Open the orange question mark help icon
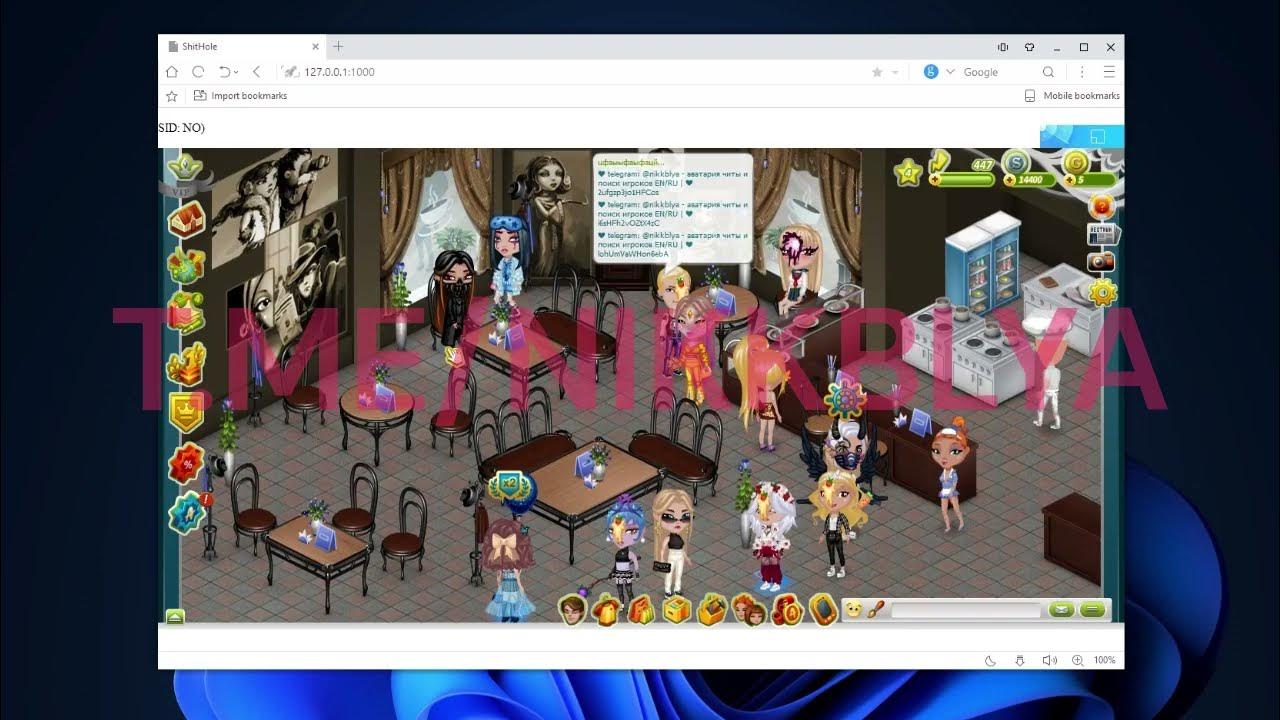Image resolution: width=1280 pixels, height=720 pixels. tap(1101, 206)
